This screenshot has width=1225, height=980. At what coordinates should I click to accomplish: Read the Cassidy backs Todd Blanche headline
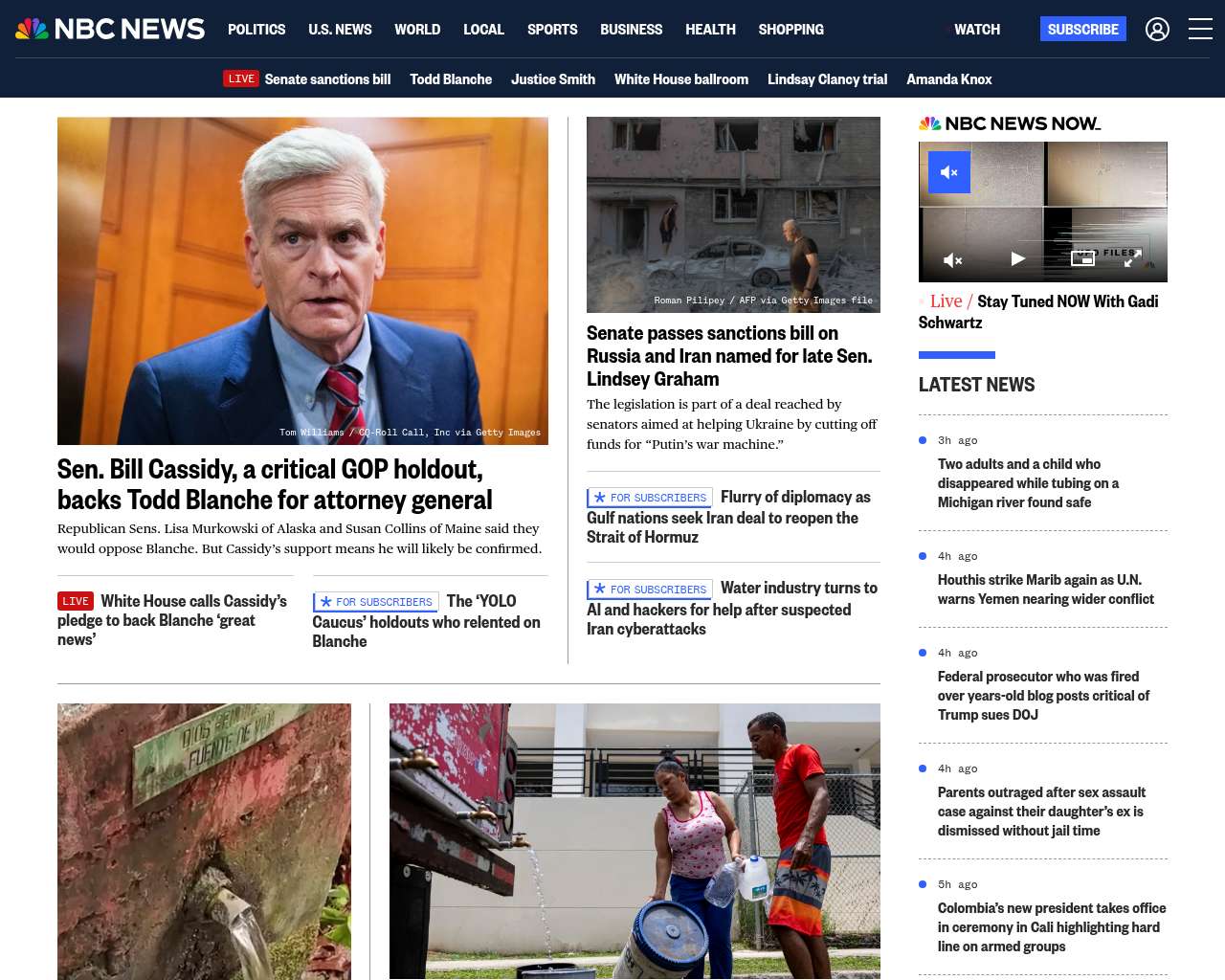275,484
